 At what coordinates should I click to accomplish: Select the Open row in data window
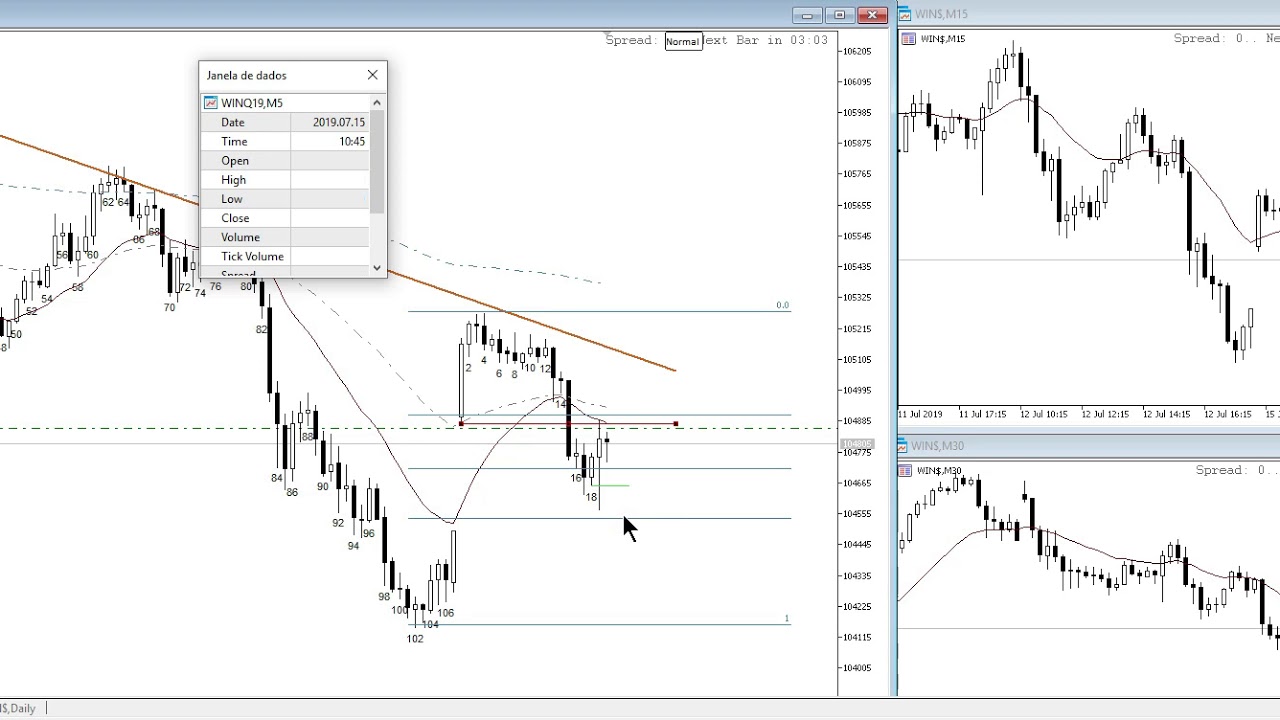point(285,160)
